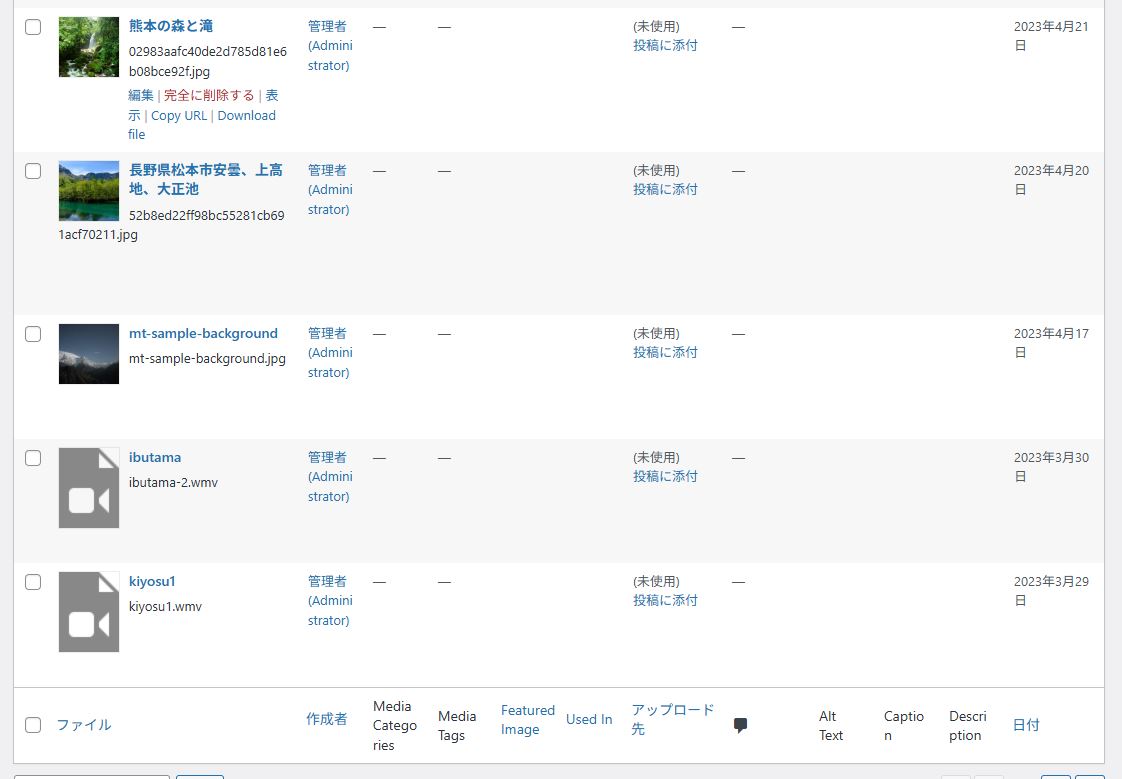Check the box for 熊本の森と滝

click(x=33, y=27)
